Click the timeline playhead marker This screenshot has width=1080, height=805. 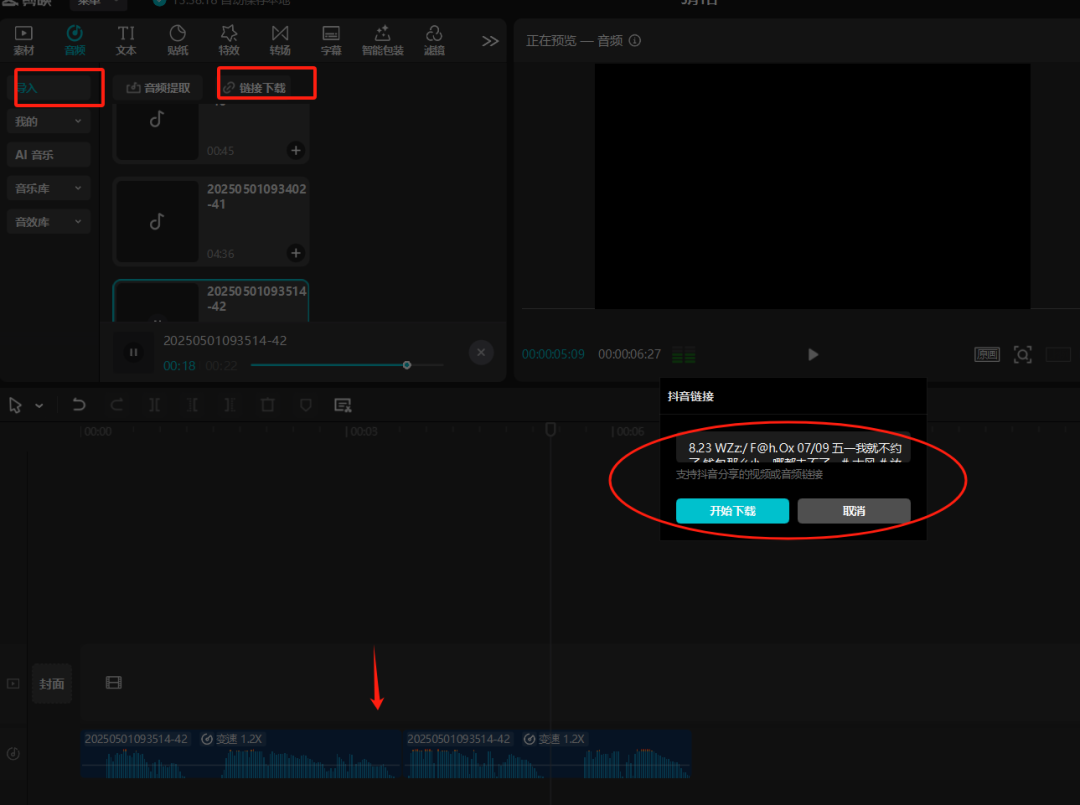coord(550,430)
